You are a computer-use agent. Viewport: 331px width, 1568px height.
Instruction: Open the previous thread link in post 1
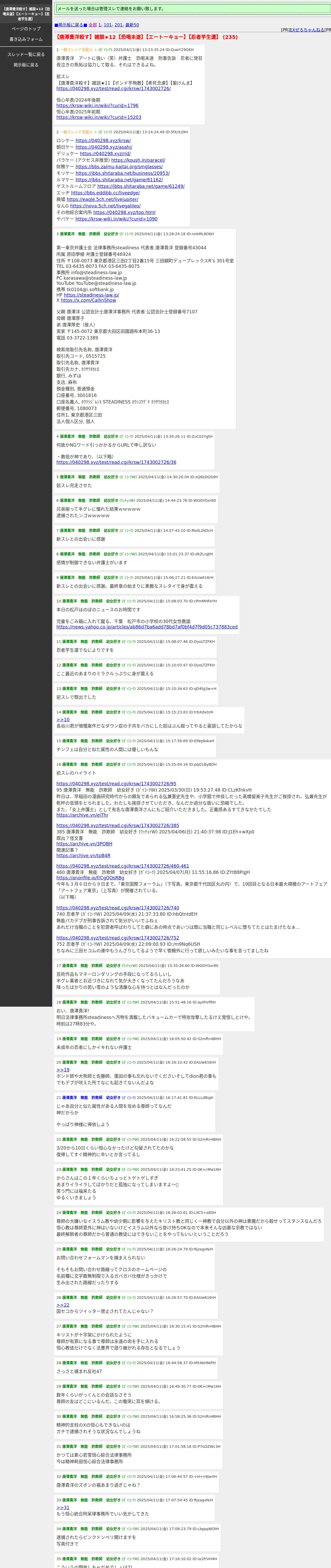(x=113, y=88)
